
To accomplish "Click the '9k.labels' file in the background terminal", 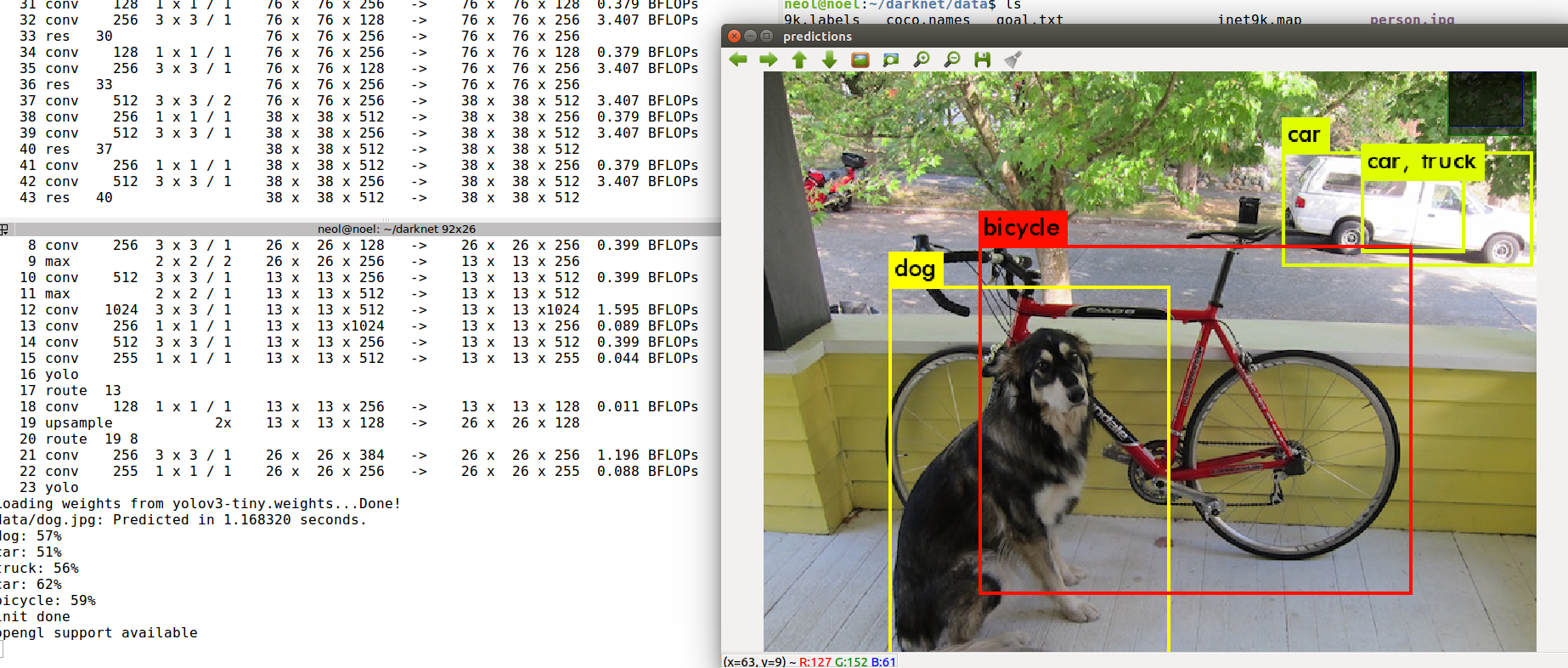I will (x=822, y=20).
